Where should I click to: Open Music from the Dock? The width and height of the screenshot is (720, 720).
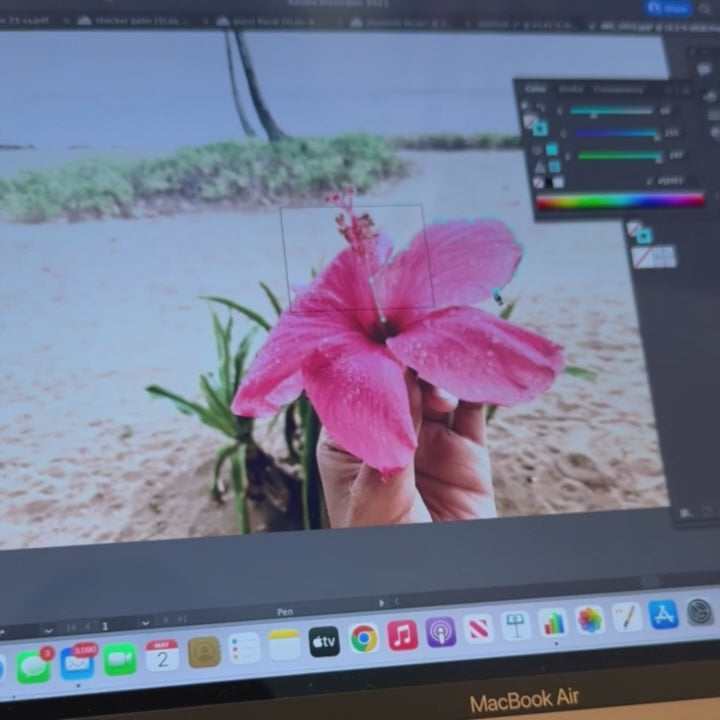point(403,636)
